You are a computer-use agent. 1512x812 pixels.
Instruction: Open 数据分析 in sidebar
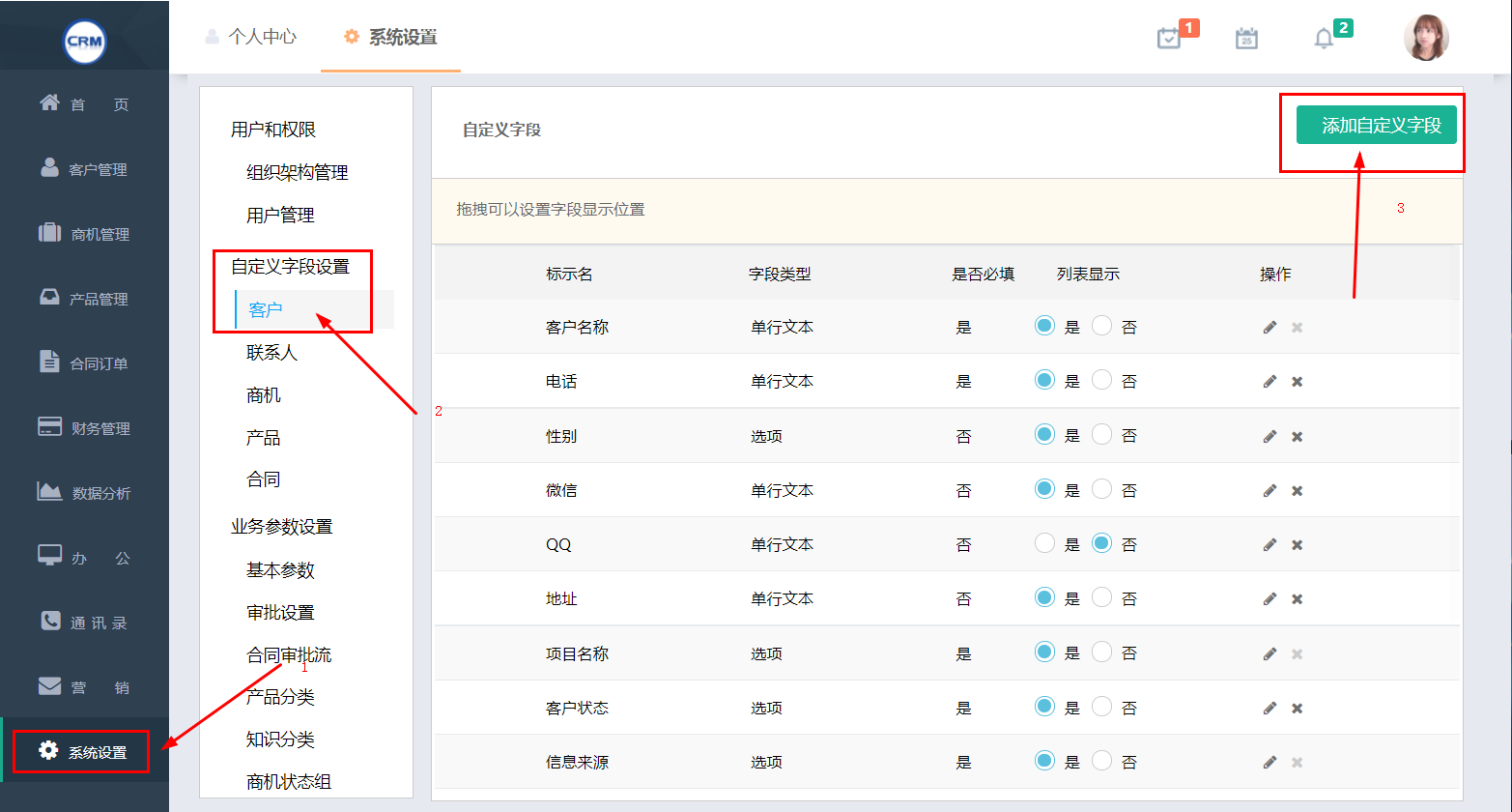(84, 492)
